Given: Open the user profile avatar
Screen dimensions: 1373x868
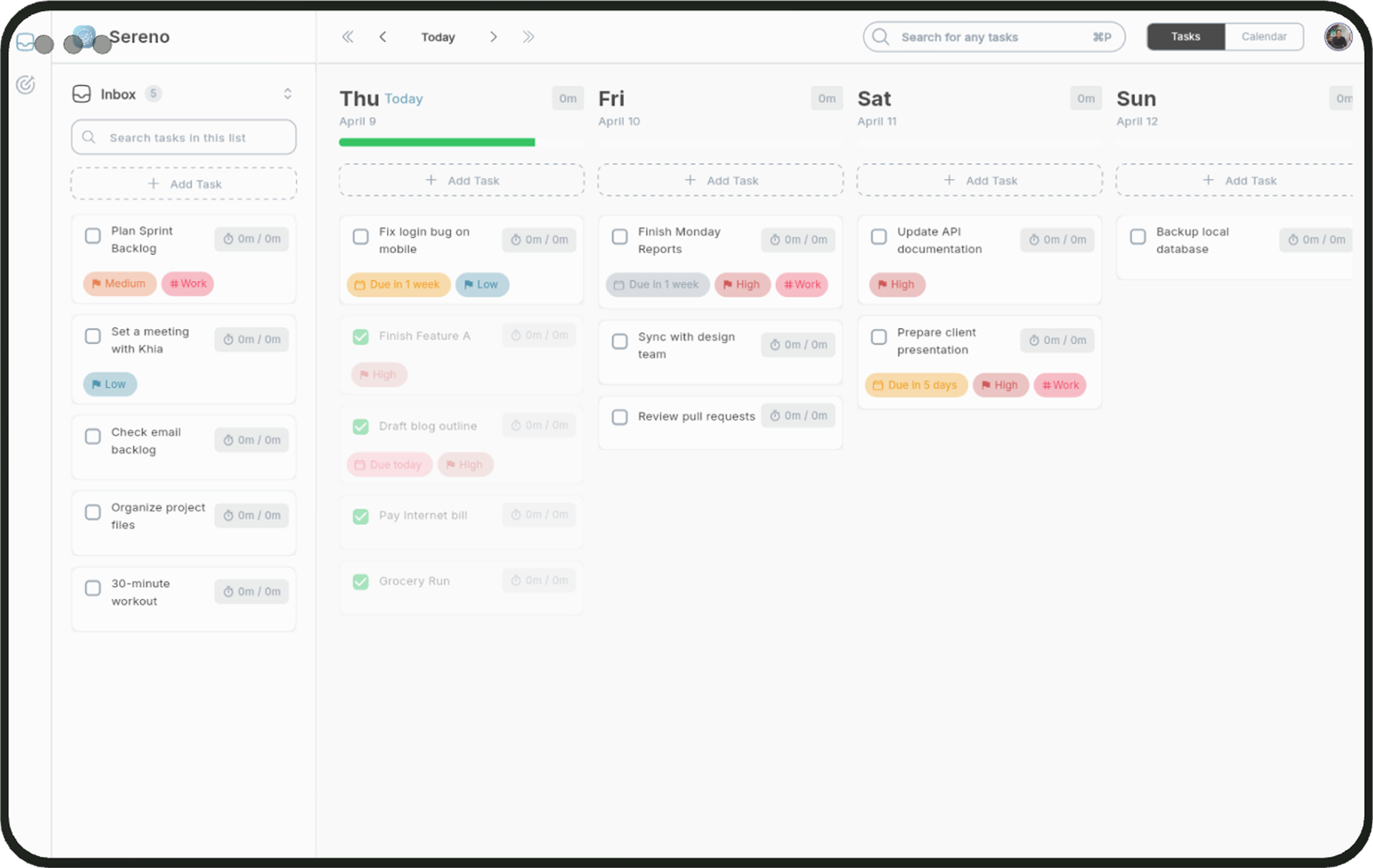Looking at the screenshot, I should coord(1338,36).
